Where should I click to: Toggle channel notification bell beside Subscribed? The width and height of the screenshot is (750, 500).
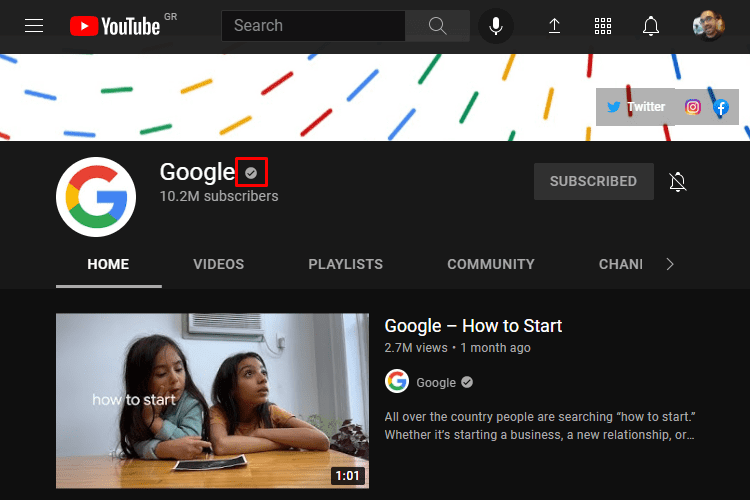coord(677,182)
